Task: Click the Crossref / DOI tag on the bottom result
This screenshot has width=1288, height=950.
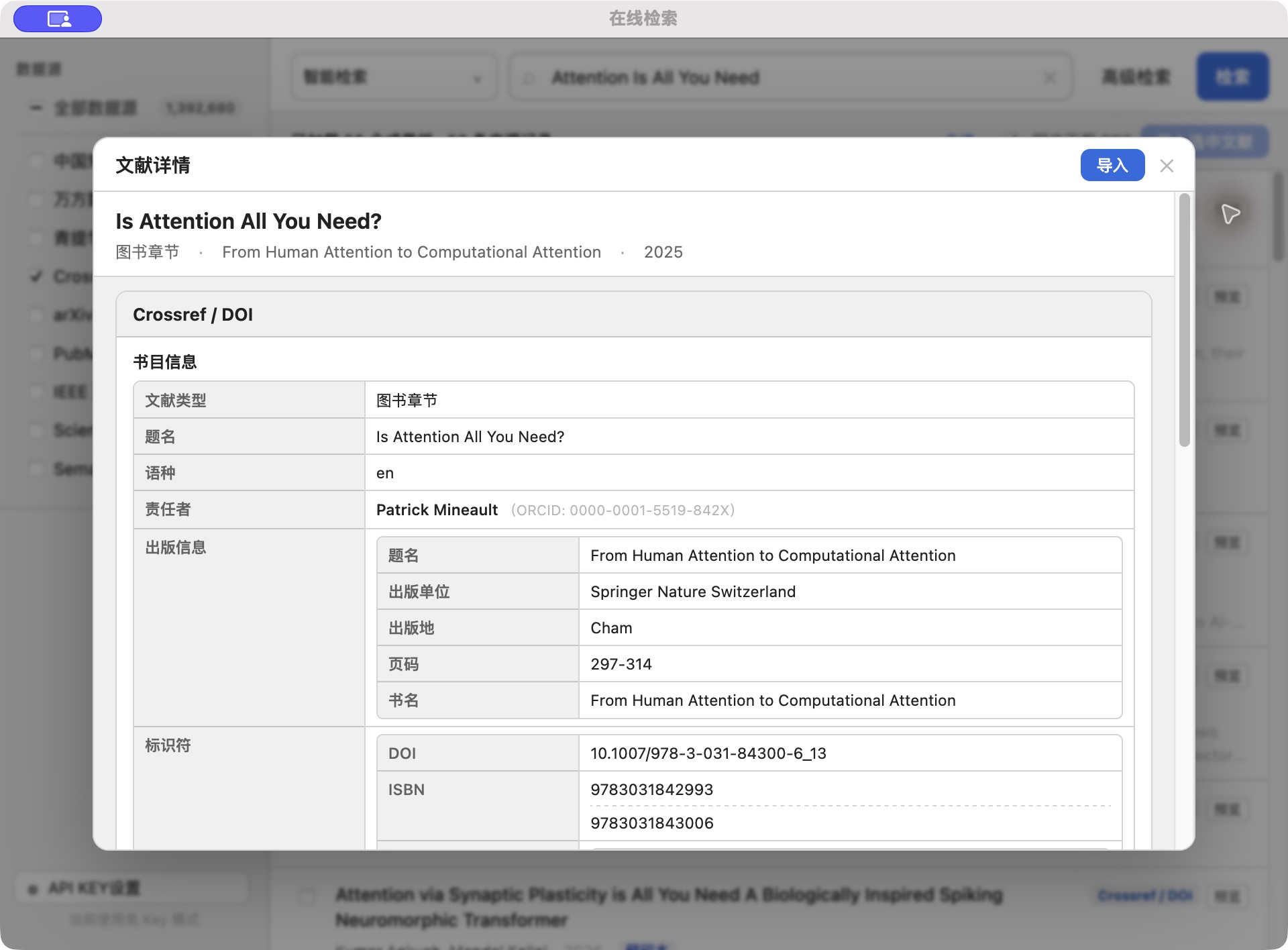Action: (1145, 896)
